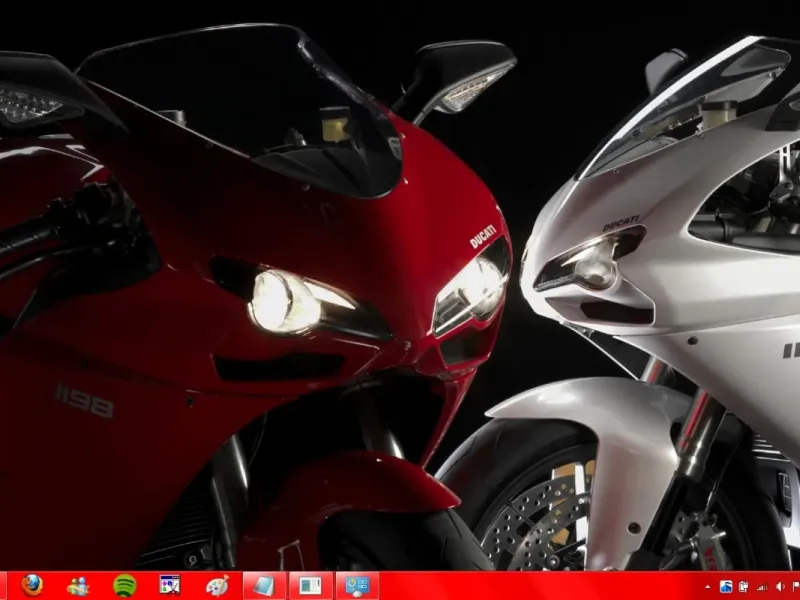Open Spotify from the taskbar
Viewport: 800px width, 600px height.
pos(125,585)
